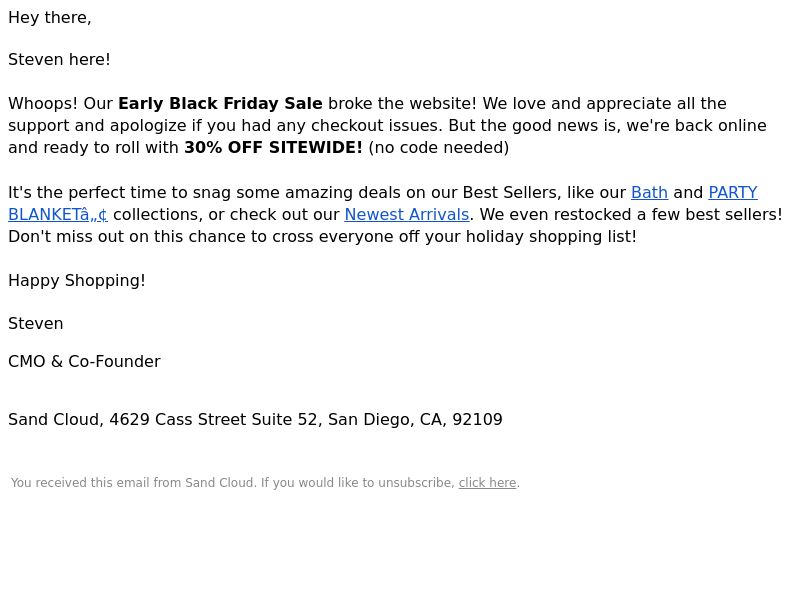Image resolution: width=800 pixels, height=600 pixels.
Task: Click the 'CMO & Co-Founder' title line
Action: click(84, 362)
